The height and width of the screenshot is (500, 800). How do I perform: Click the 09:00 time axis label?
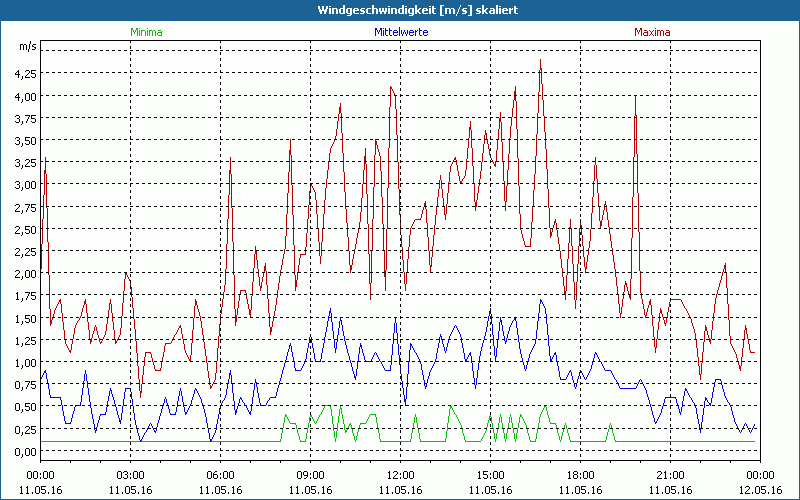coord(311,475)
